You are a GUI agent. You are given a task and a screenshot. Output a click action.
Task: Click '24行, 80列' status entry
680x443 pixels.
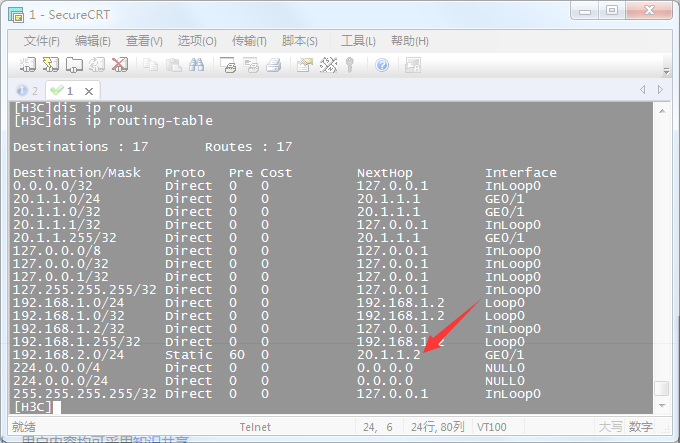pos(437,427)
